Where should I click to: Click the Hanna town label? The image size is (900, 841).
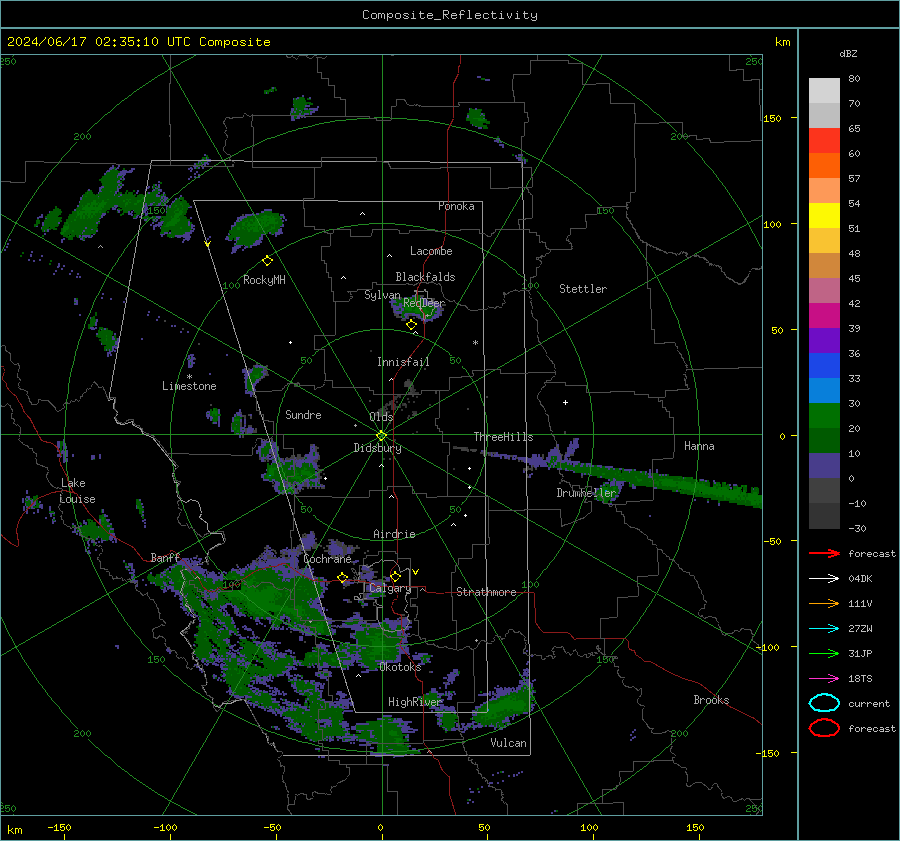[699, 446]
